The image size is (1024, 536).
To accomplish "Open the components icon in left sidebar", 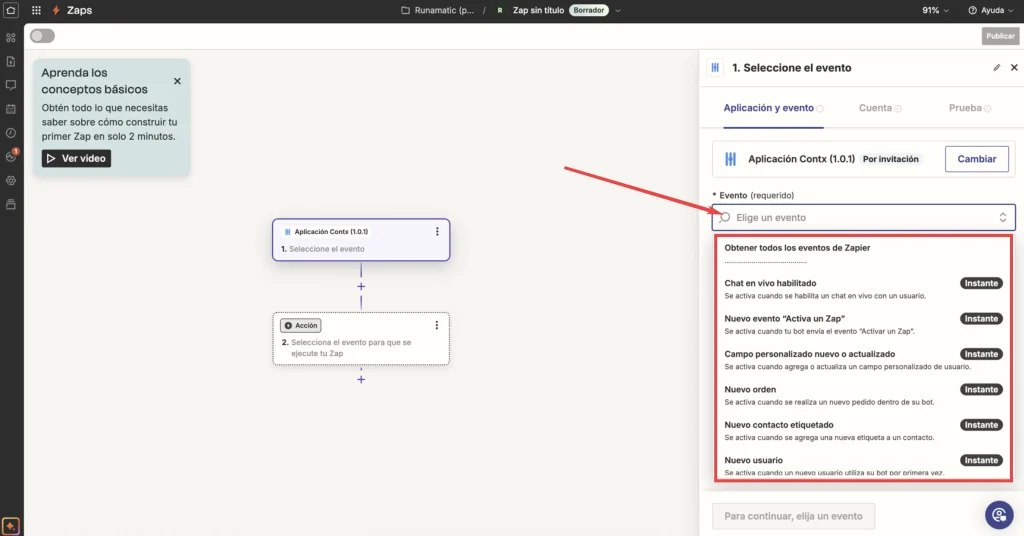I will click(11, 38).
